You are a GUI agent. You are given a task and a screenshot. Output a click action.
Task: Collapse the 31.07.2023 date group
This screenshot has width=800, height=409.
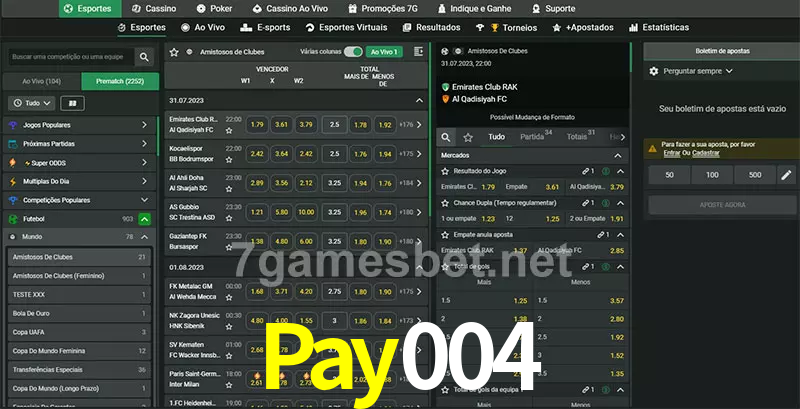pyautogui.click(x=419, y=101)
